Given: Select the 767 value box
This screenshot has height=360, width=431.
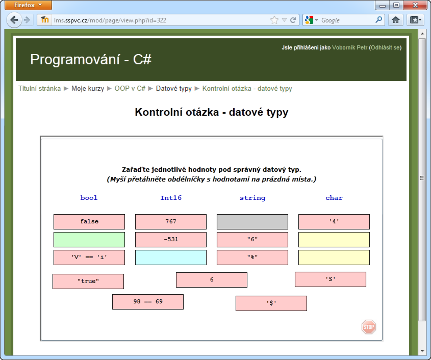Looking at the screenshot, I should coord(171,222).
